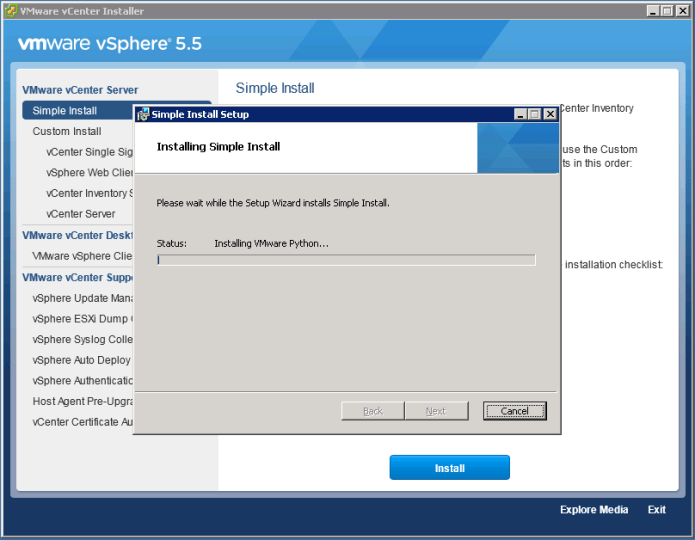Click the Cancel button in setup dialog
The width and height of the screenshot is (695, 540).
tap(514, 411)
